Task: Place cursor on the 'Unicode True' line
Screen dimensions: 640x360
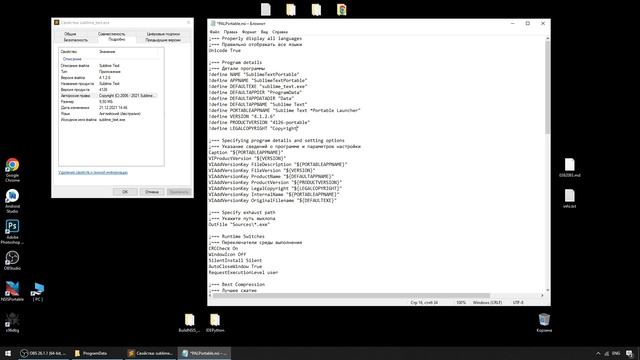Action: (224, 51)
